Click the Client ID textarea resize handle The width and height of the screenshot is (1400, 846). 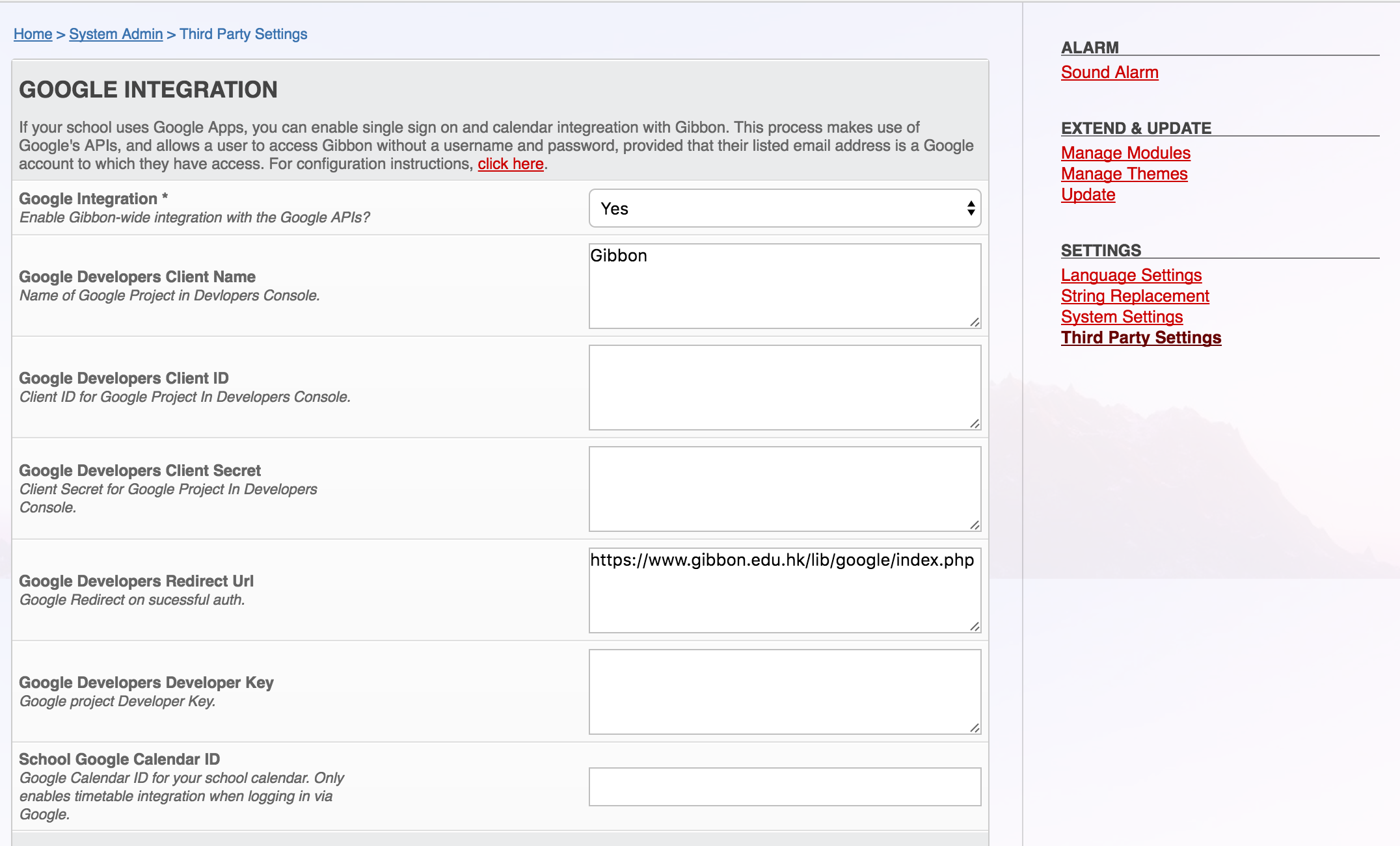pos(975,424)
